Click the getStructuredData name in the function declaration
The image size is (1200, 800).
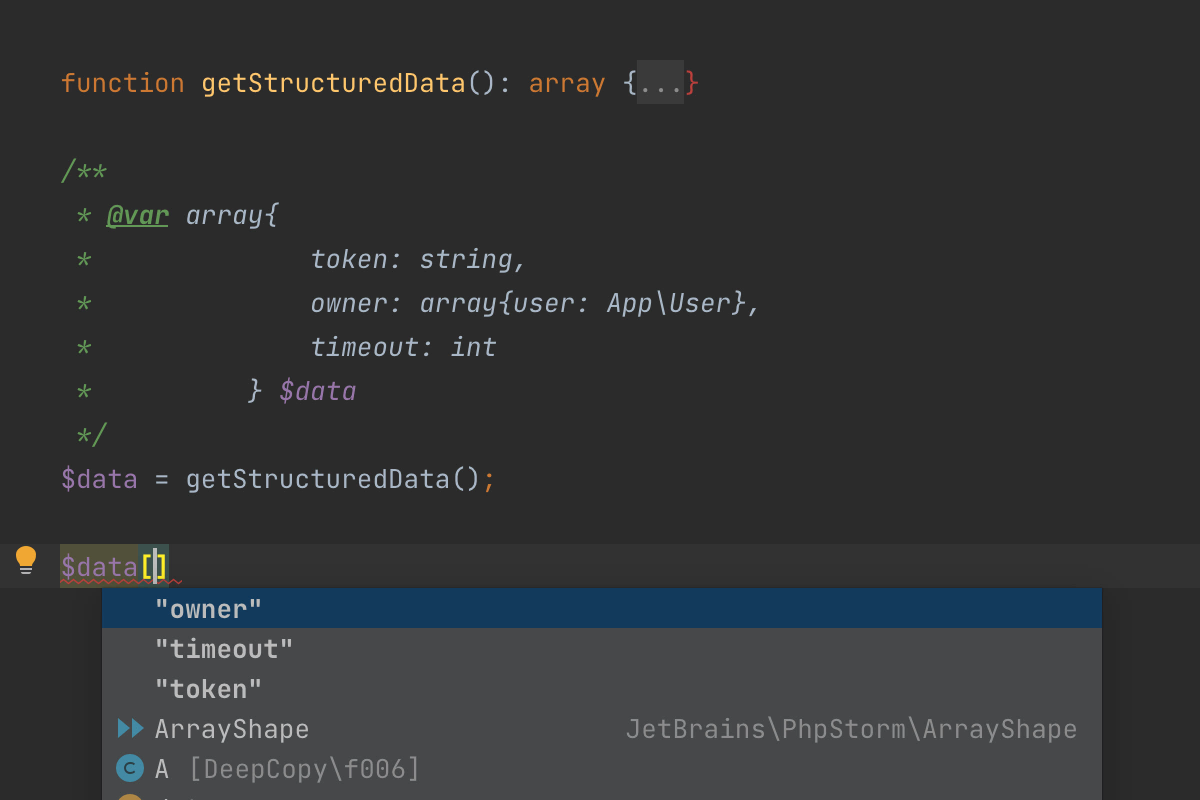[x=334, y=83]
